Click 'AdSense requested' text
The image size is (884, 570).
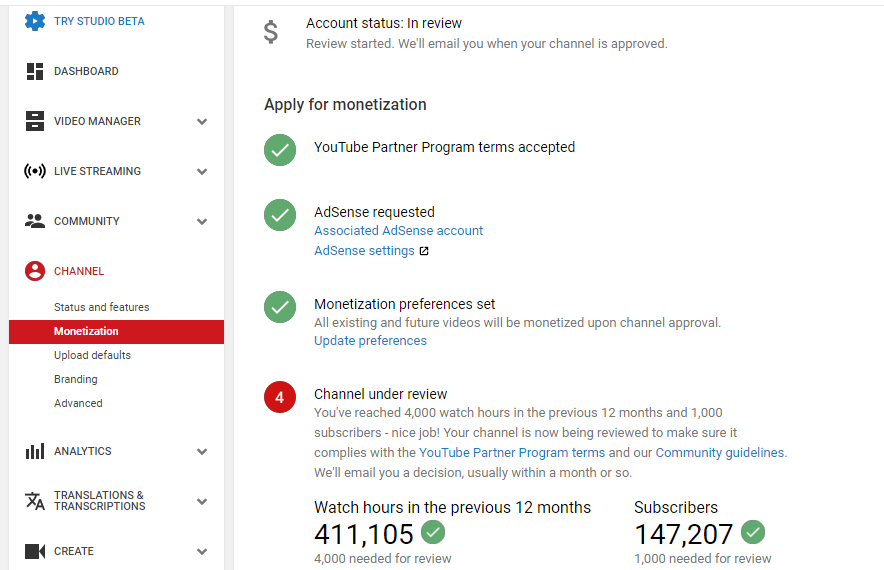point(374,212)
